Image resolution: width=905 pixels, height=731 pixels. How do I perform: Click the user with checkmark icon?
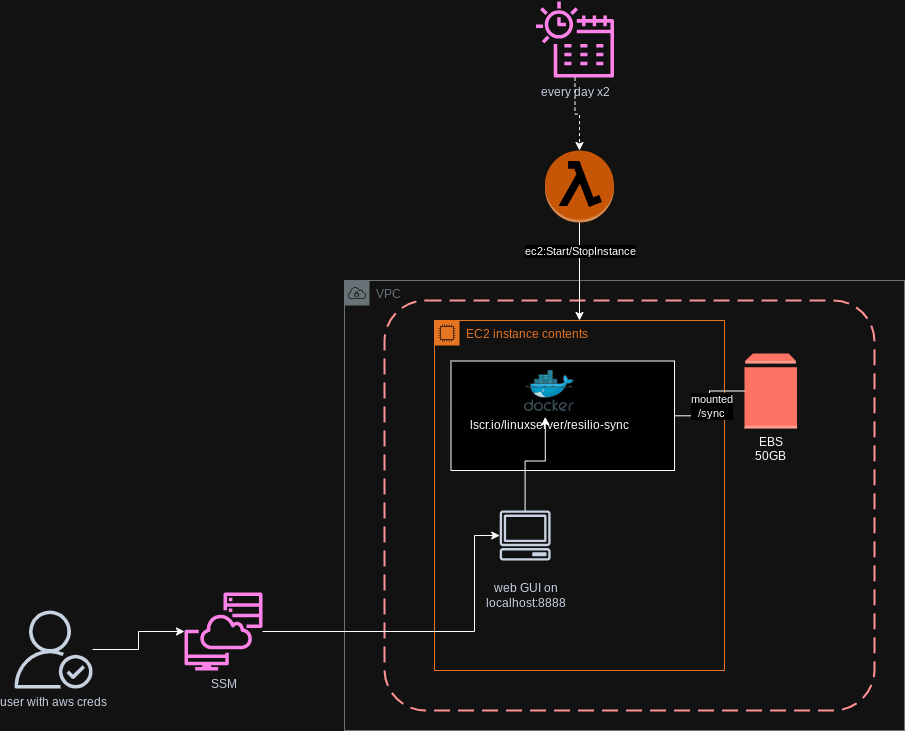pos(52,650)
